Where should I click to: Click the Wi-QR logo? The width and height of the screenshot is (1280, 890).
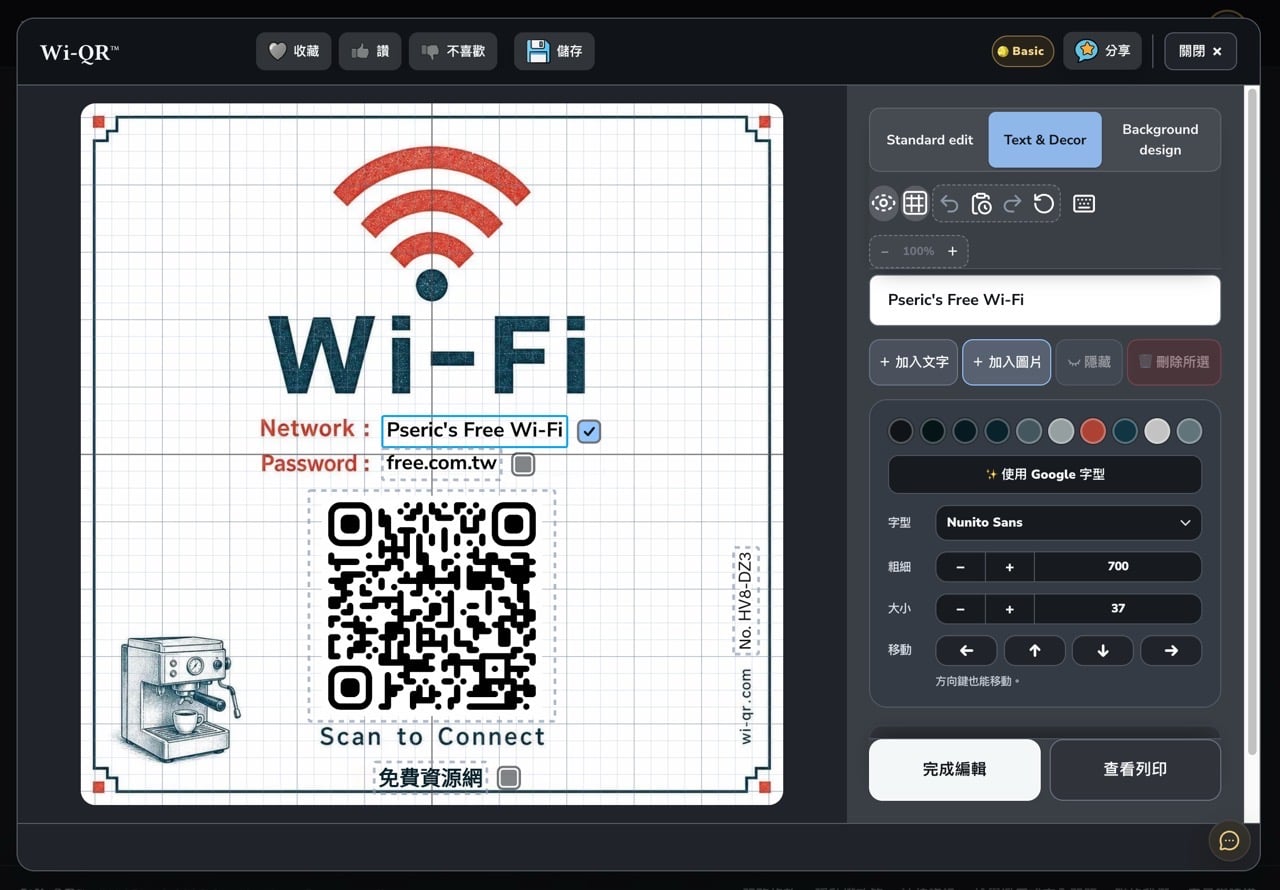(x=79, y=52)
